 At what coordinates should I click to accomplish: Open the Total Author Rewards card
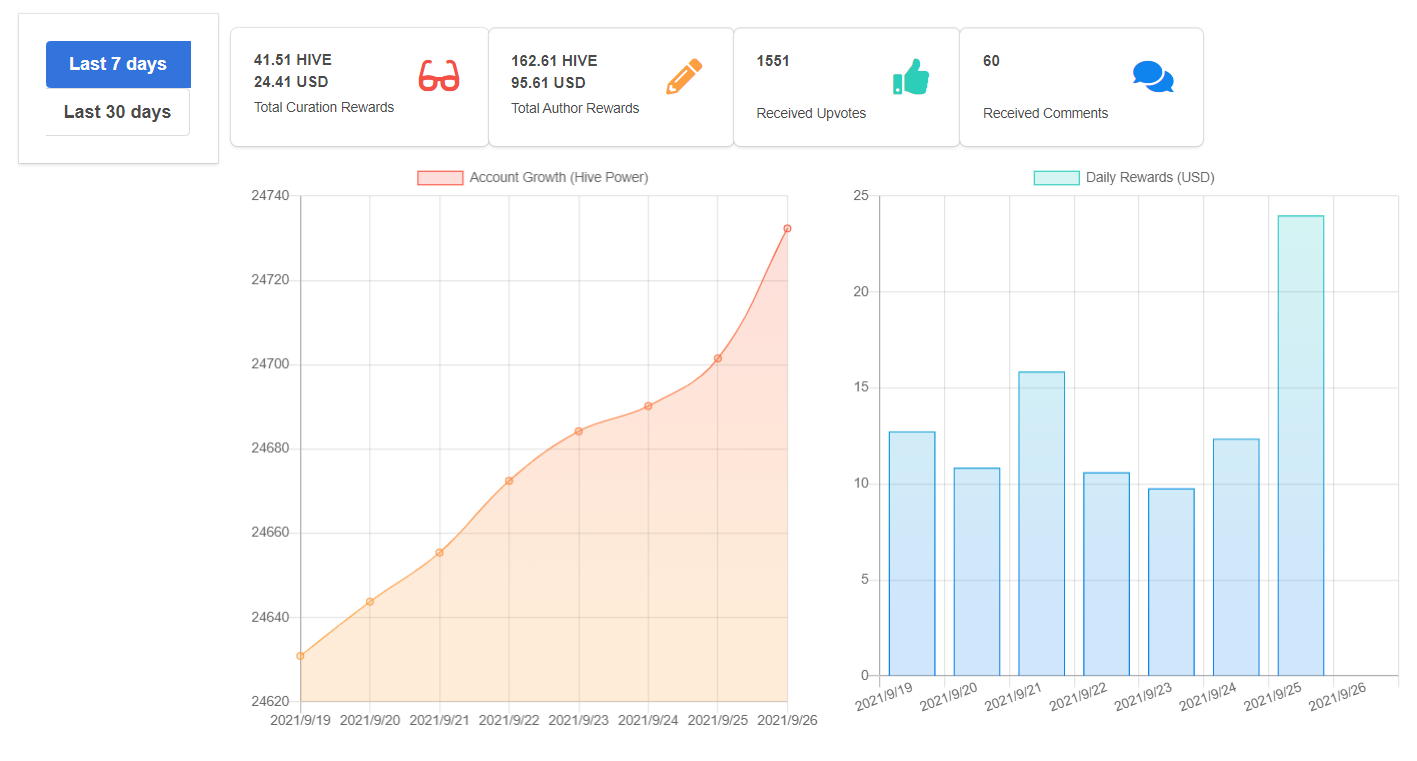[611, 87]
